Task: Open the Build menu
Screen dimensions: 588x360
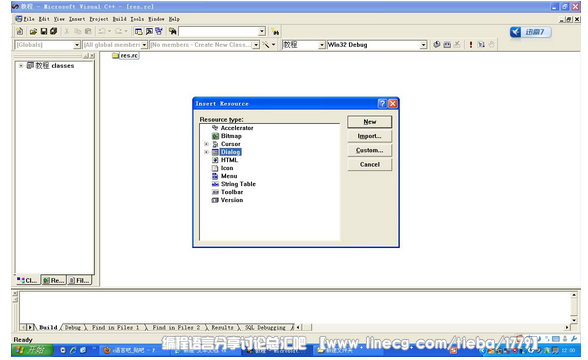Action: 120,19
